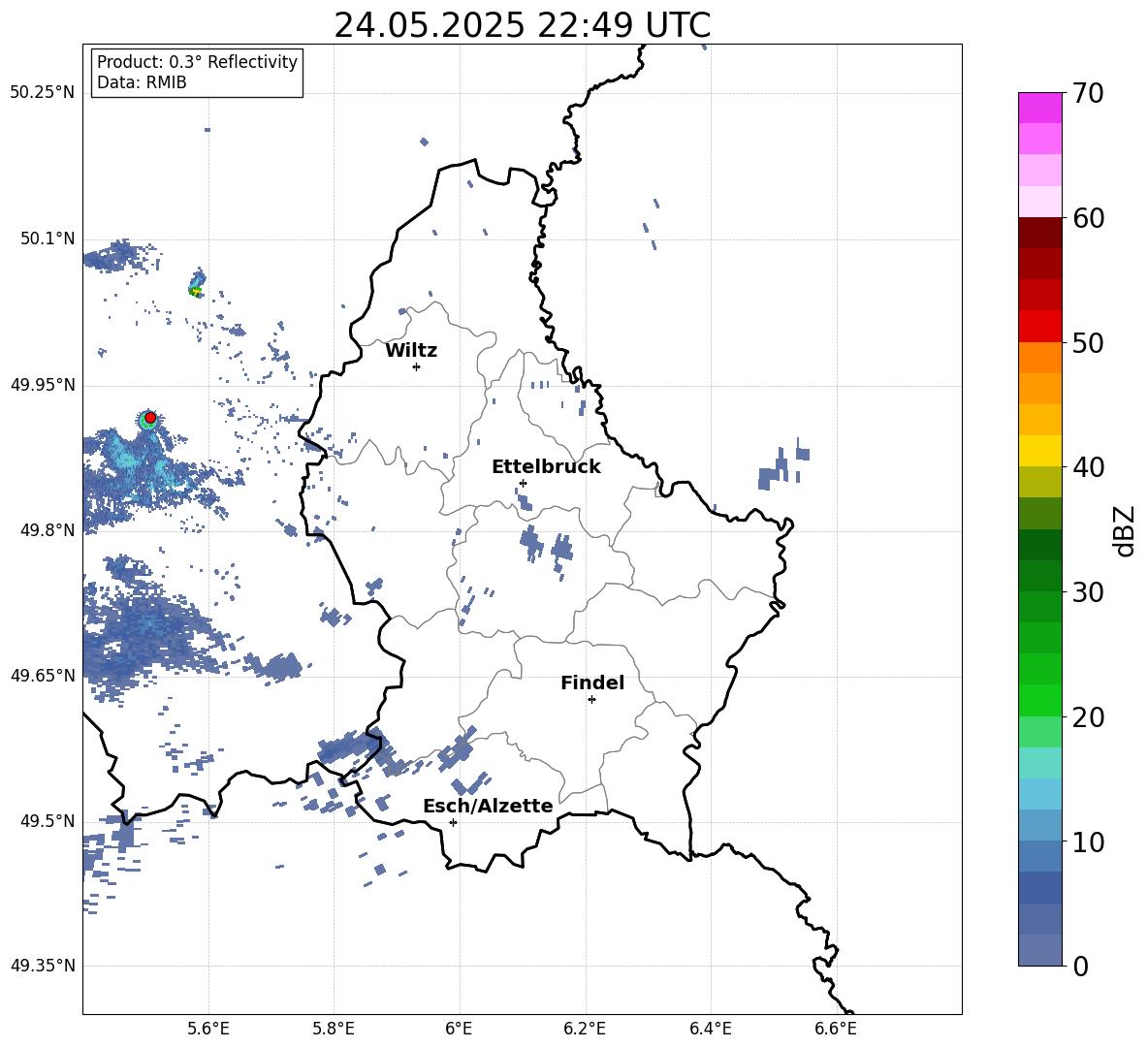This screenshot has height=1048, width=1148.
Task: Click the Ettelbruck city label
Action: (x=546, y=467)
